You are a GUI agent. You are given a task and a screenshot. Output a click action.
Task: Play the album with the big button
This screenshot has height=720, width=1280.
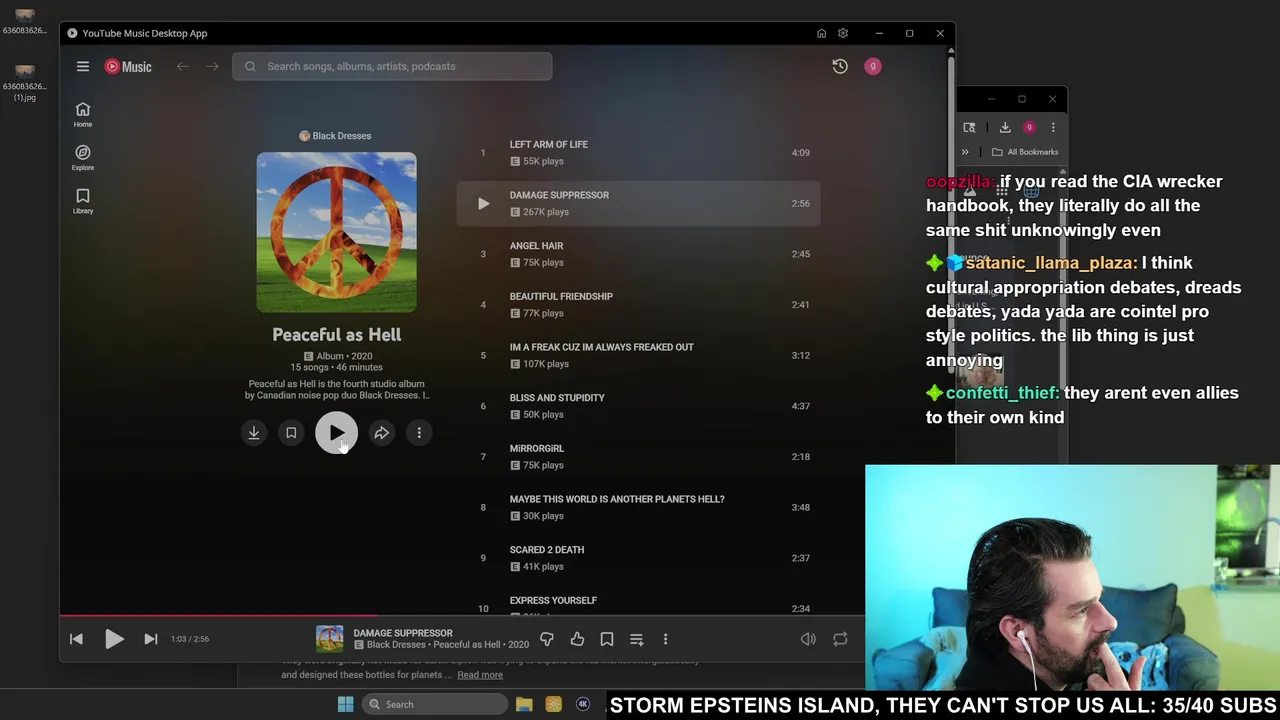[x=336, y=433]
